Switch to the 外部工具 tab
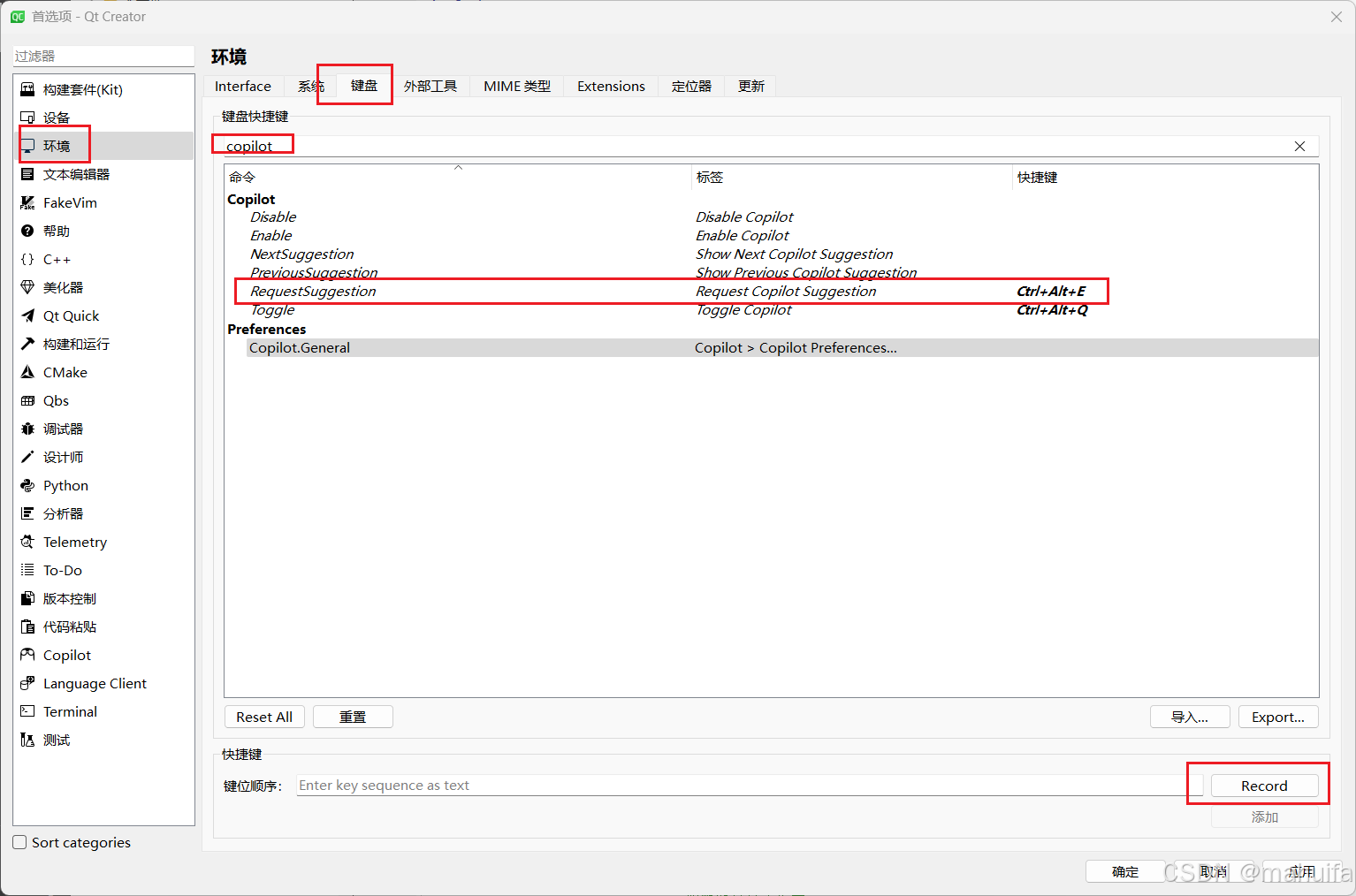Image resolution: width=1356 pixels, height=896 pixels. pos(430,86)
